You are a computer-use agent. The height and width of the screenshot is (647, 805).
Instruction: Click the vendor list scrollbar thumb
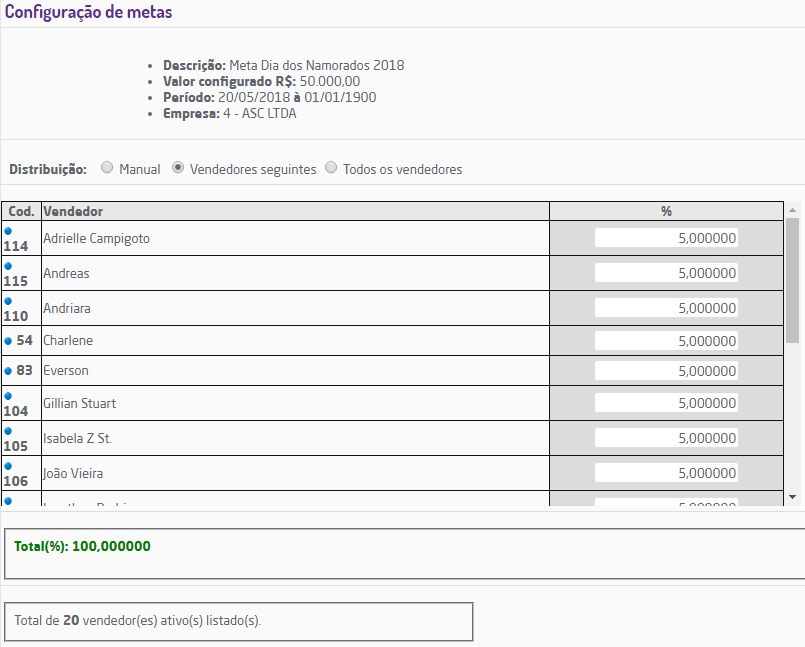(x=792, y=280)
